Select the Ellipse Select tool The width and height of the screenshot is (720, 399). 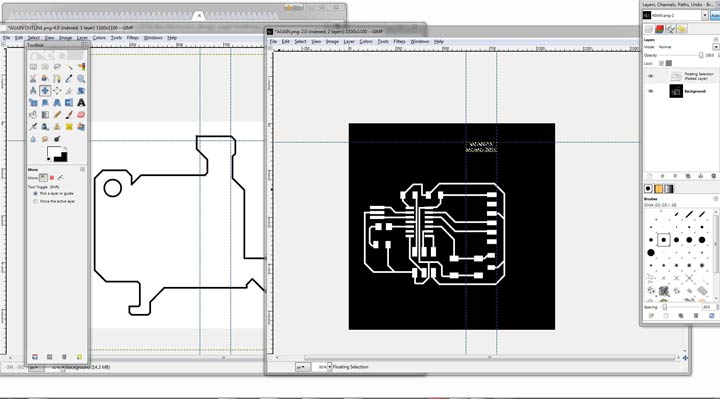click(x=45, y=67)
